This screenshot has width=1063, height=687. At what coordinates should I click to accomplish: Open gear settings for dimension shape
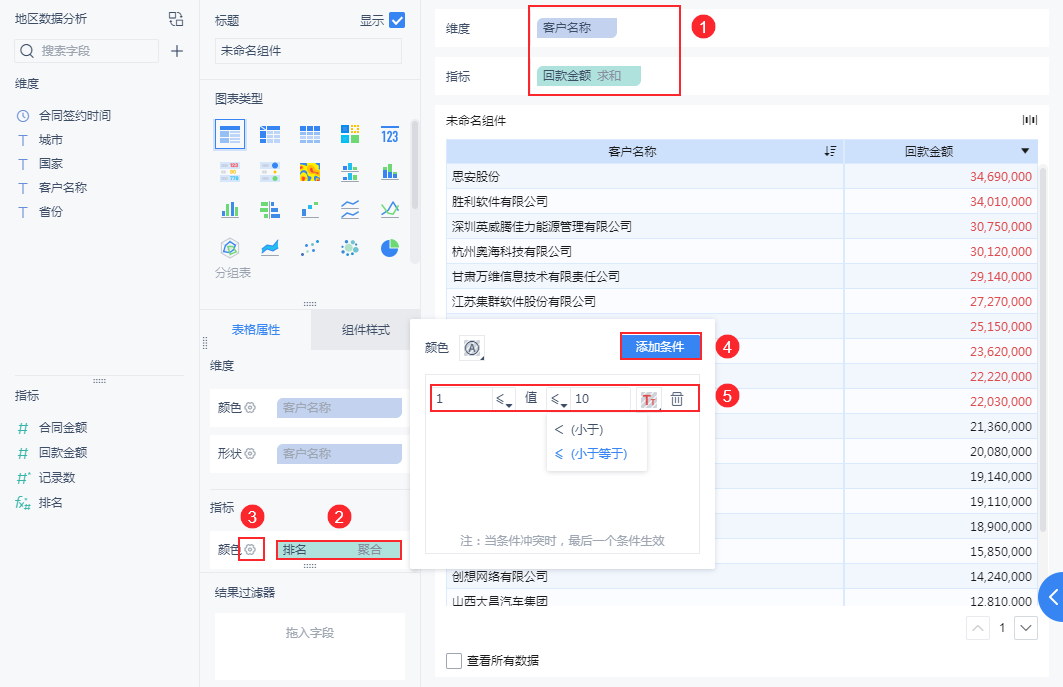250,454
